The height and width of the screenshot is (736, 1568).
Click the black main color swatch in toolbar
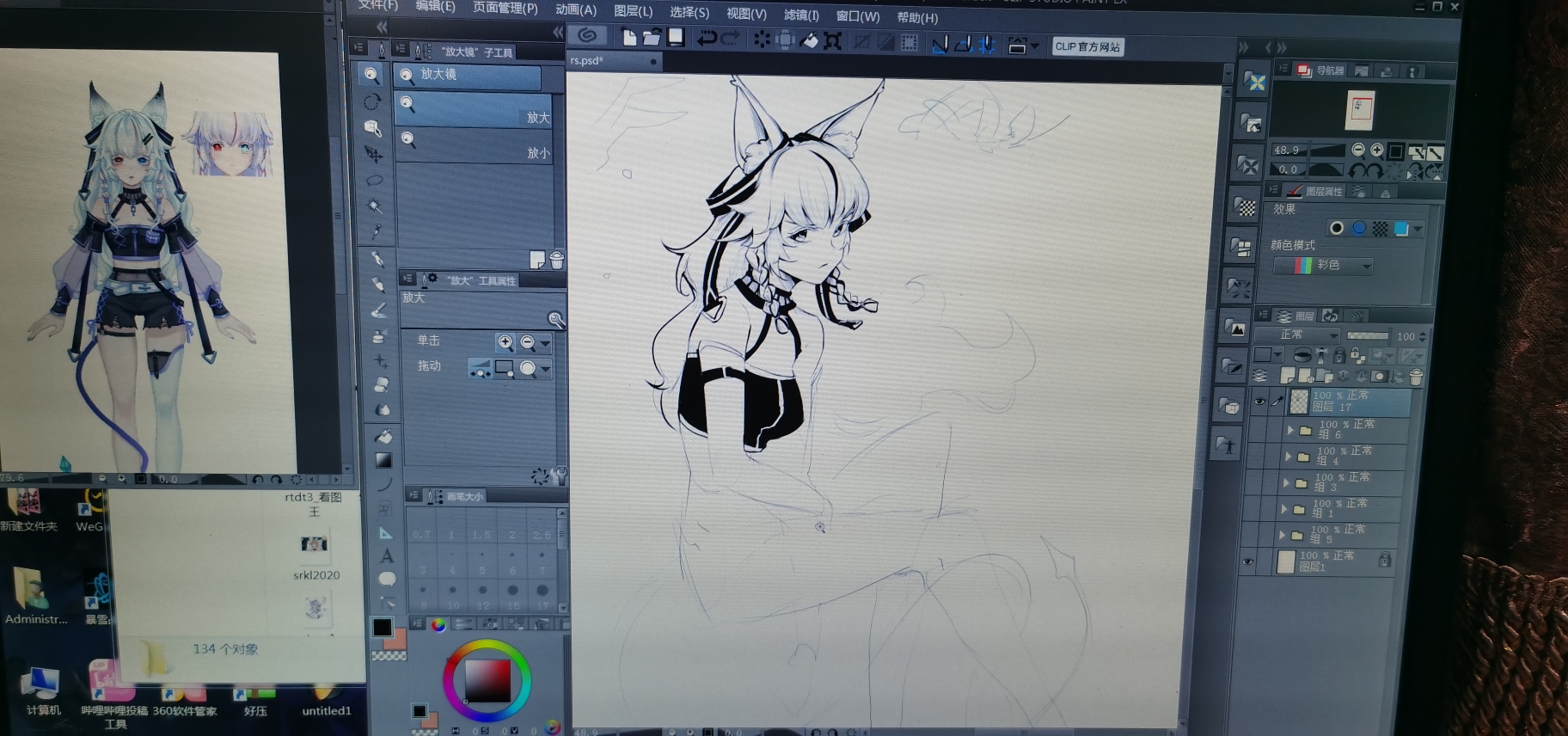(383, 628)
